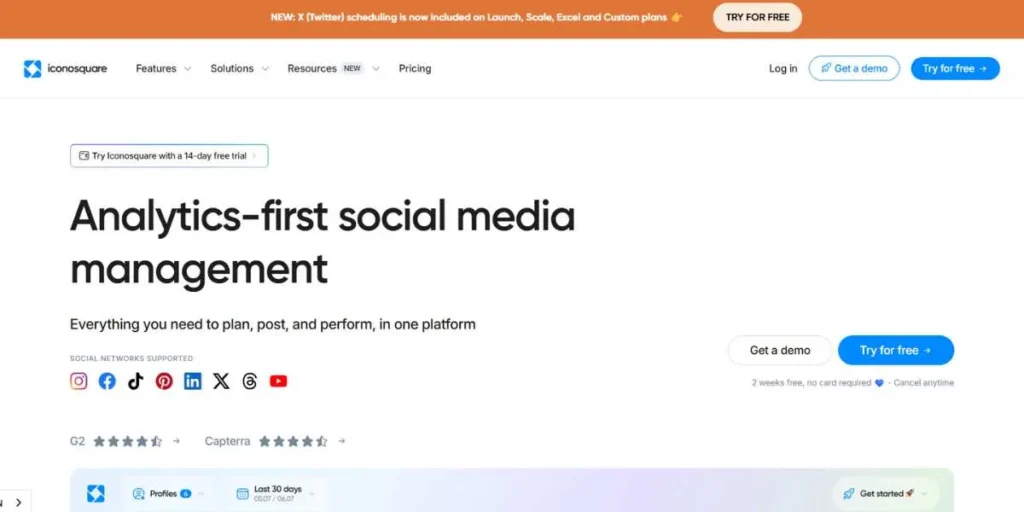Click the hero Get a demo button

click(x=780, y=351)
